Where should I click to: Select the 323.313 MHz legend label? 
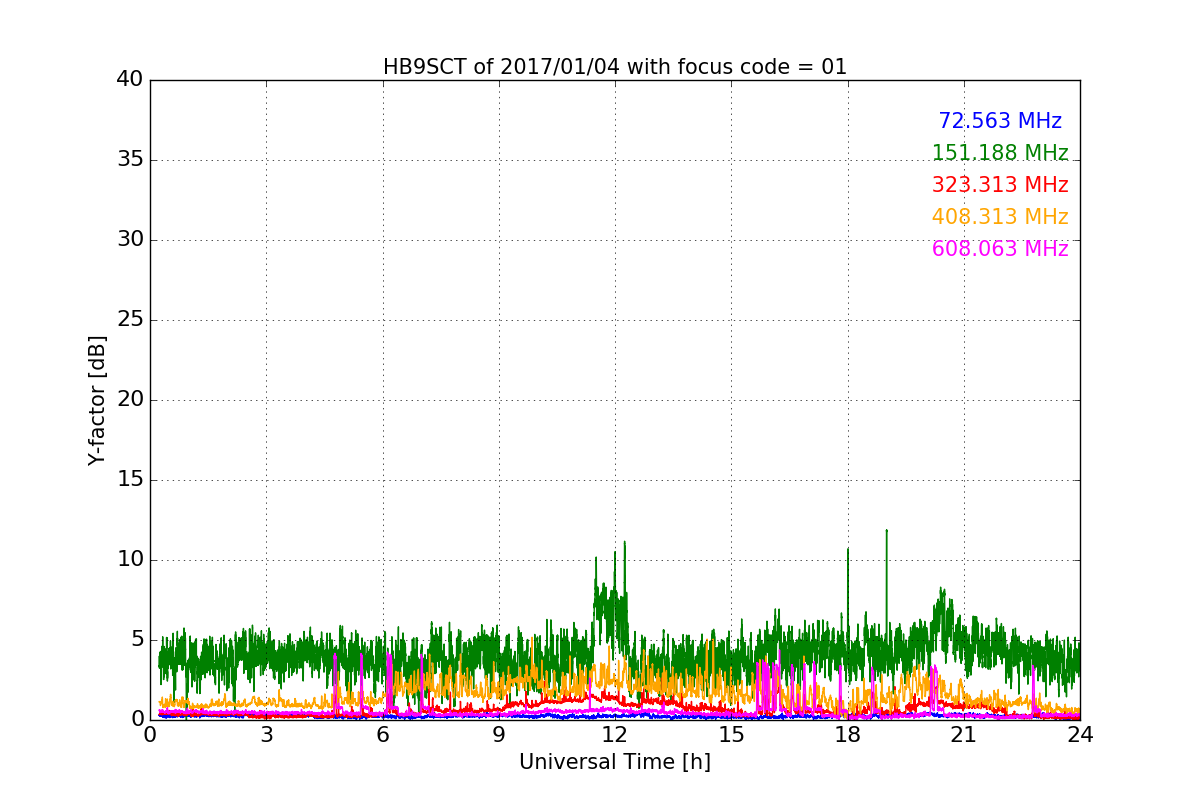(1000, 185)
